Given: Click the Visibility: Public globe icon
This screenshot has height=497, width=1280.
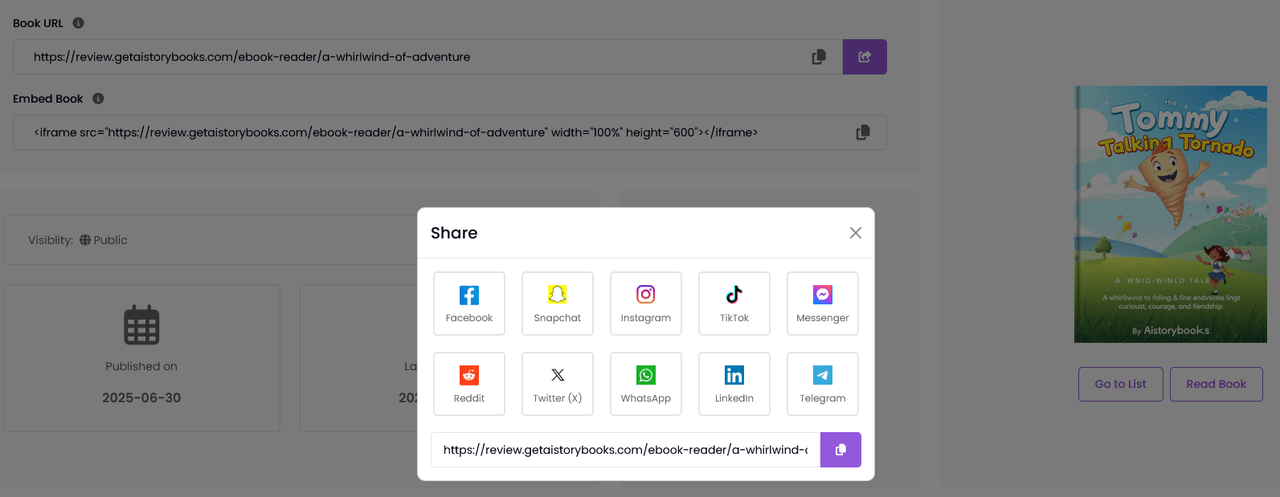Looking at the screenshot, I should coord(85,240).
